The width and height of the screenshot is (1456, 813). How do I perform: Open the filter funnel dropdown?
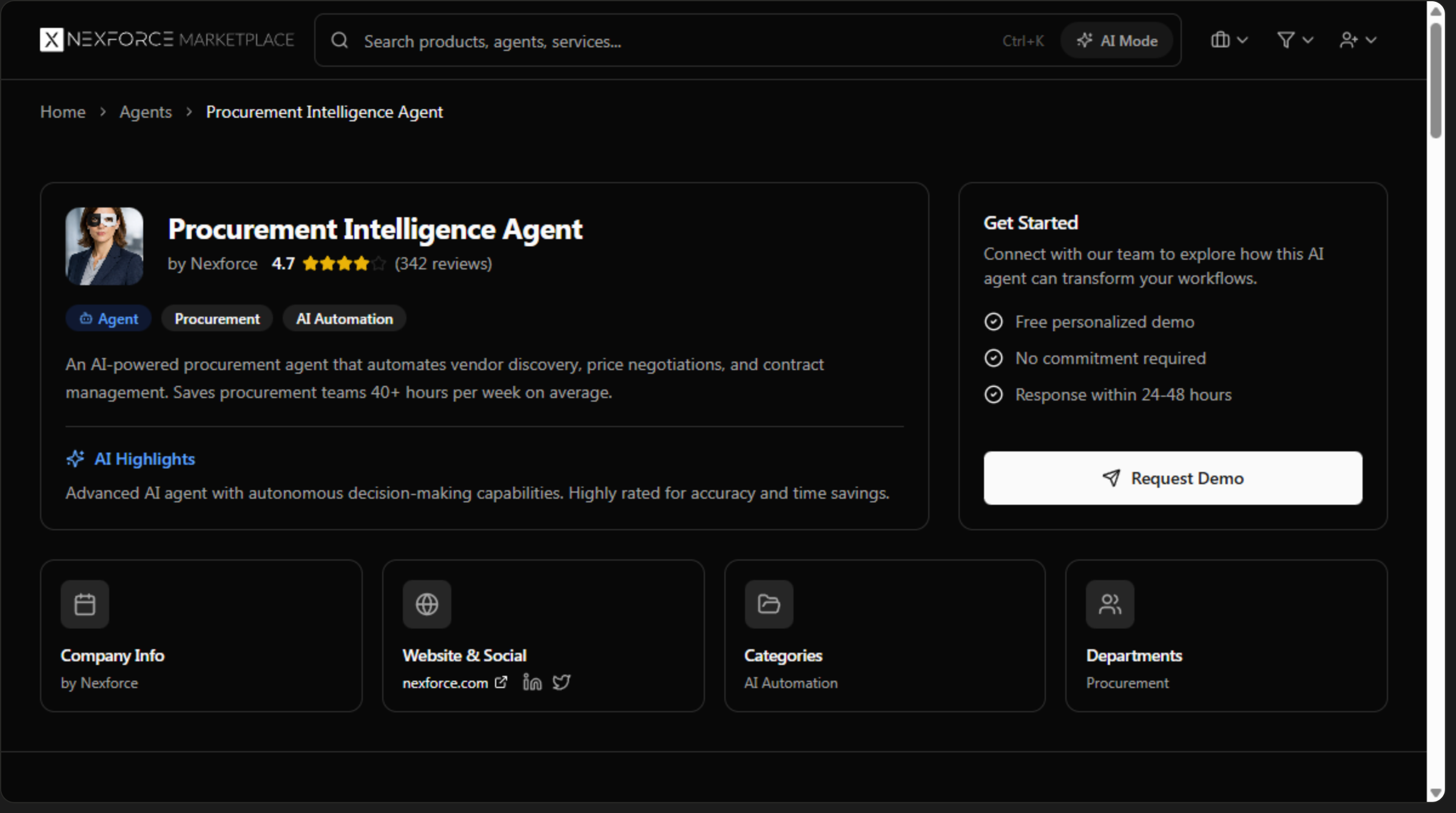coord(1295,40)
